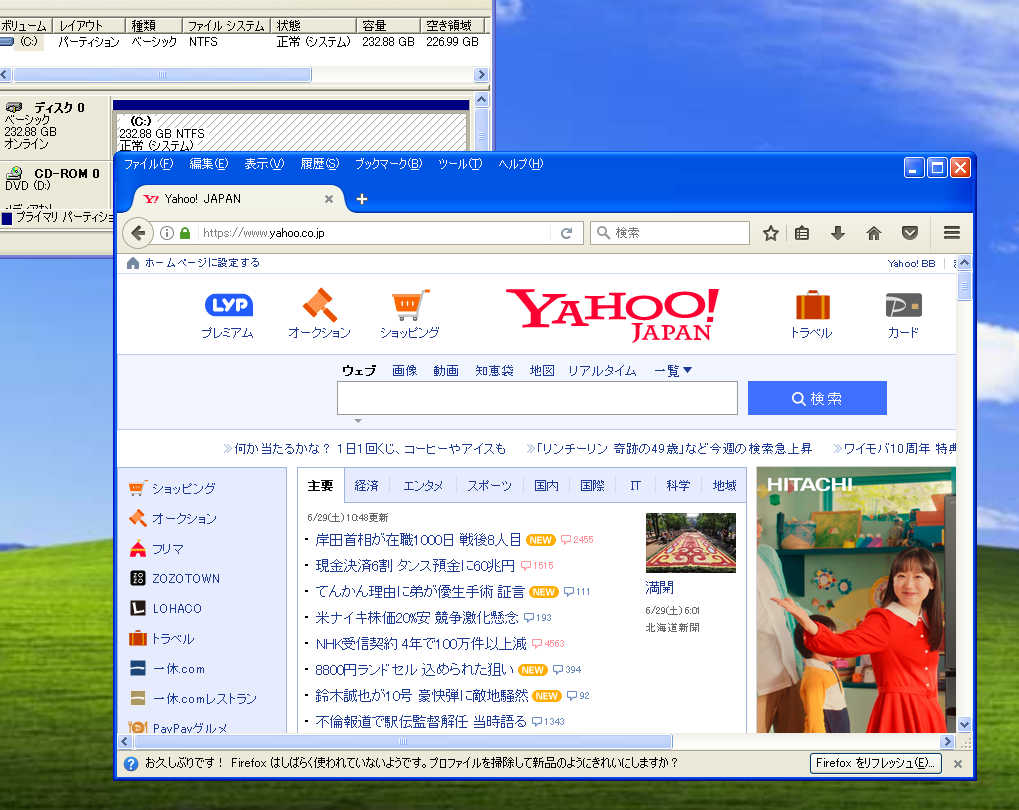1019x810 pixels.
Task: Select 国際 news tab
Action: click(x=592, y=486)
